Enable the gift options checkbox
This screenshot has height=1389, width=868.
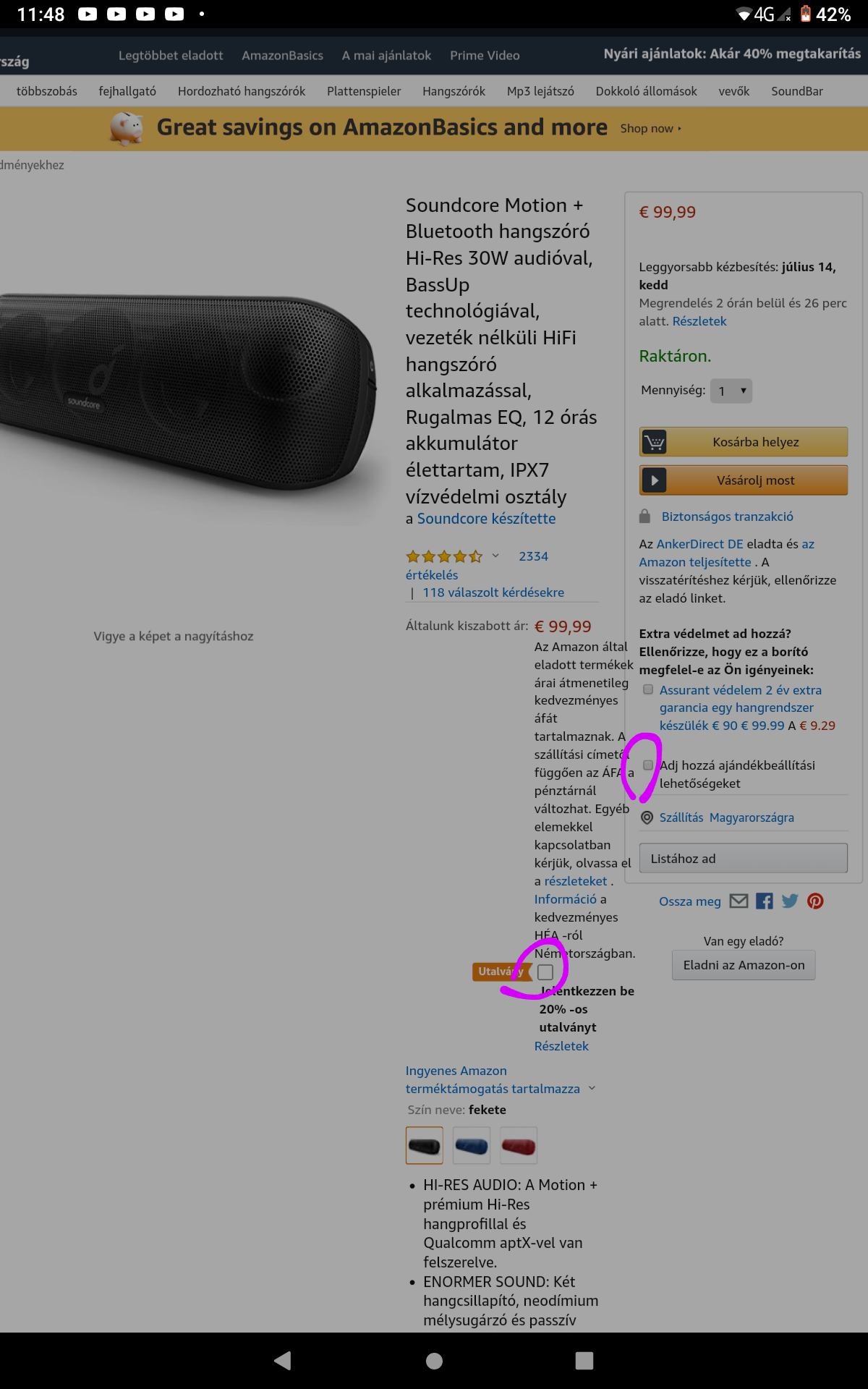click(648, 765)
